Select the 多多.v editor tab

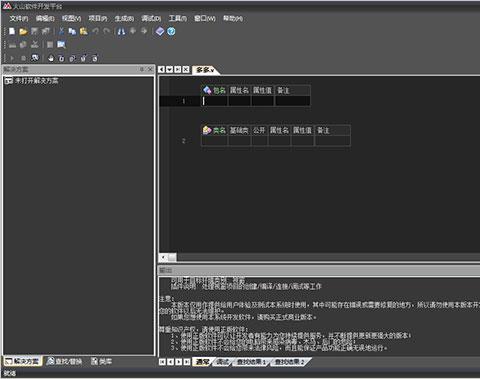205,70
